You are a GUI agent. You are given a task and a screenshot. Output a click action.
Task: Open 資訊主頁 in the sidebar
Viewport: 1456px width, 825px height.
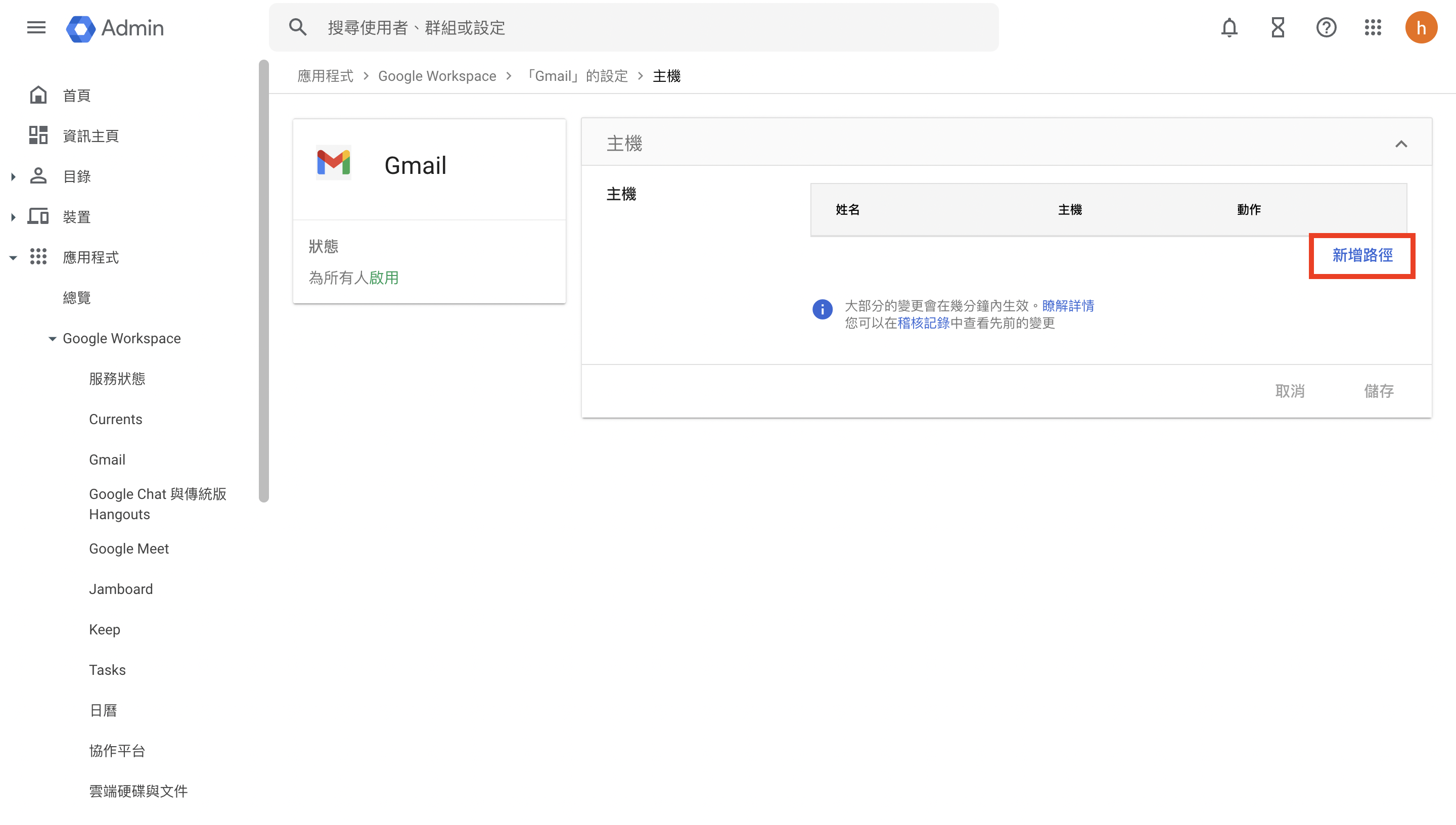point(90,136)
